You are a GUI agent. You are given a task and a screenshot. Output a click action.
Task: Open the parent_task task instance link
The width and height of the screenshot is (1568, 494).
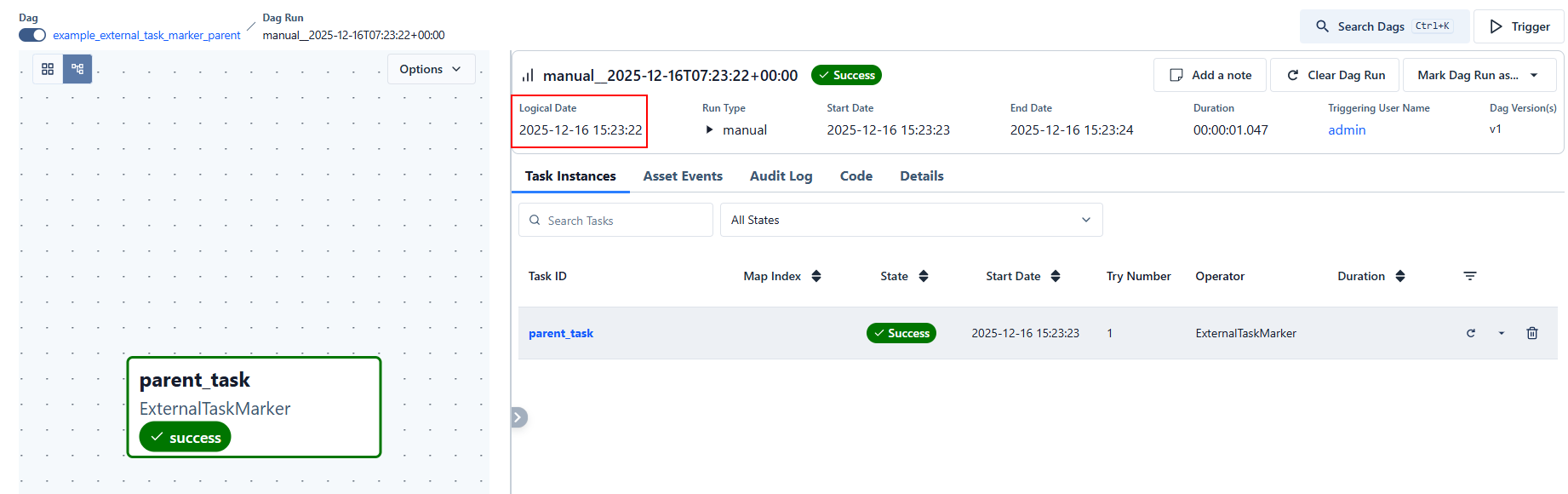561,333
